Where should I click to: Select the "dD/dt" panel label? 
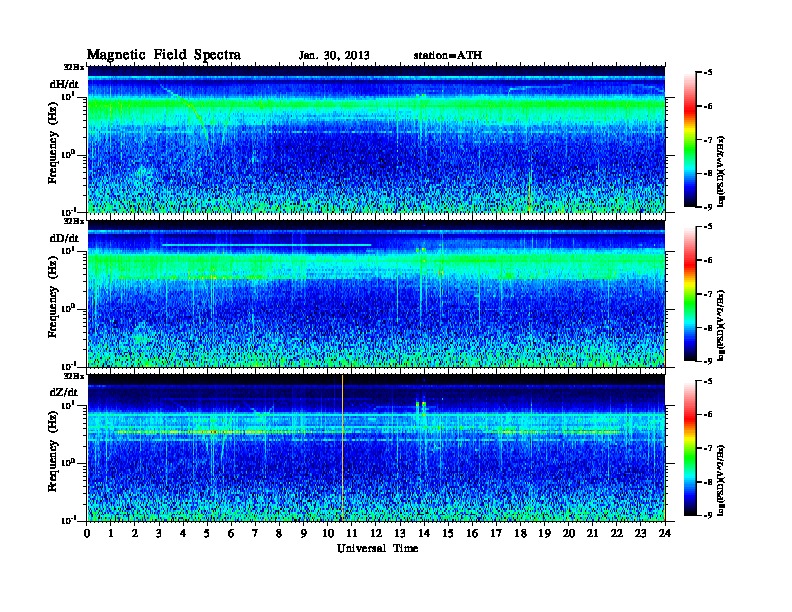(64, 238)
